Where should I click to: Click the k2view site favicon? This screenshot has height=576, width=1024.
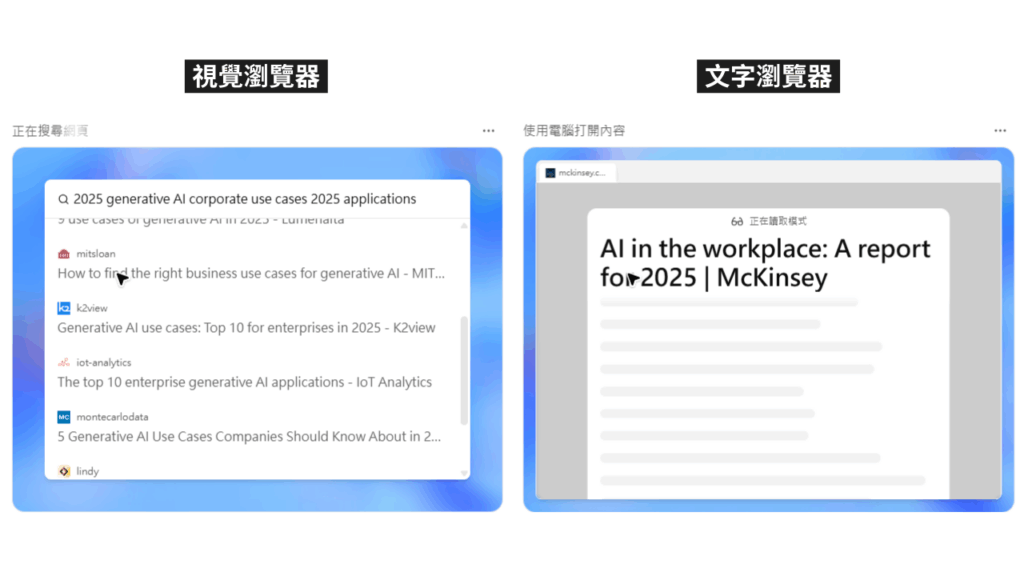click(63, 308)
